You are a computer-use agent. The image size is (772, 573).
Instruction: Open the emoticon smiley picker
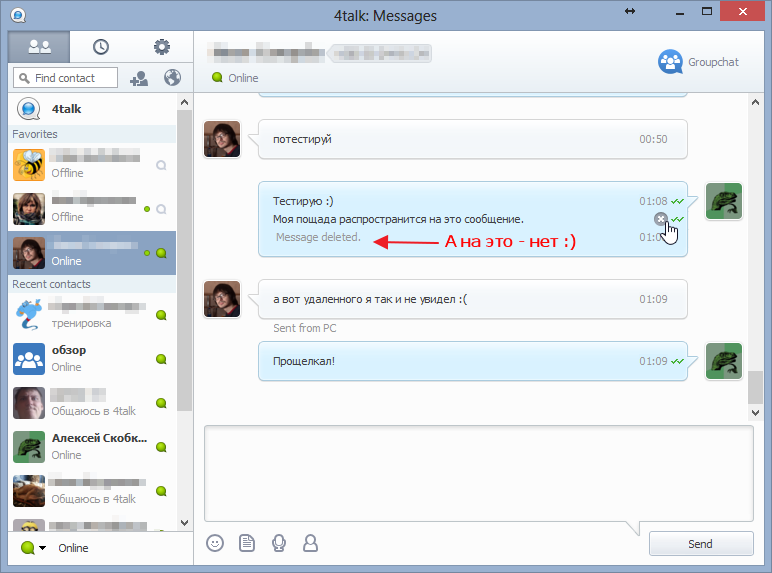(x=215, y=543)
